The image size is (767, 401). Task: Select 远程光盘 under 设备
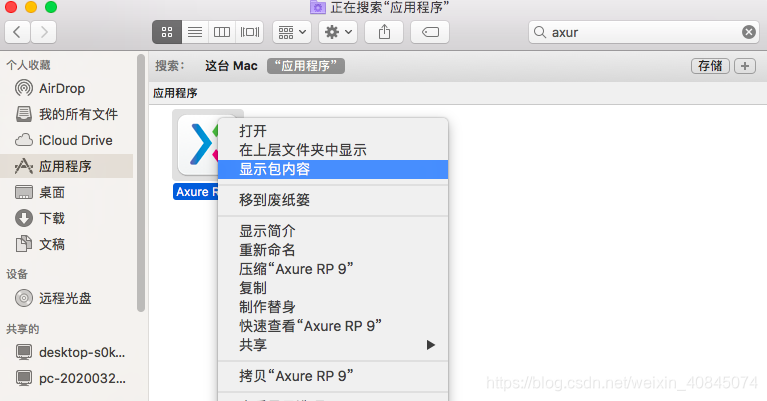(68, 298)
